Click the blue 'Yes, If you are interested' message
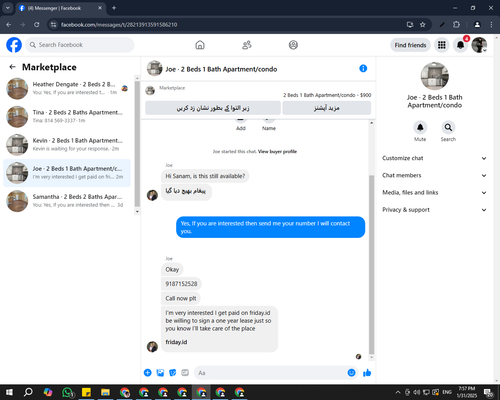Screen dimensions: 500x400 pos(270,227)
